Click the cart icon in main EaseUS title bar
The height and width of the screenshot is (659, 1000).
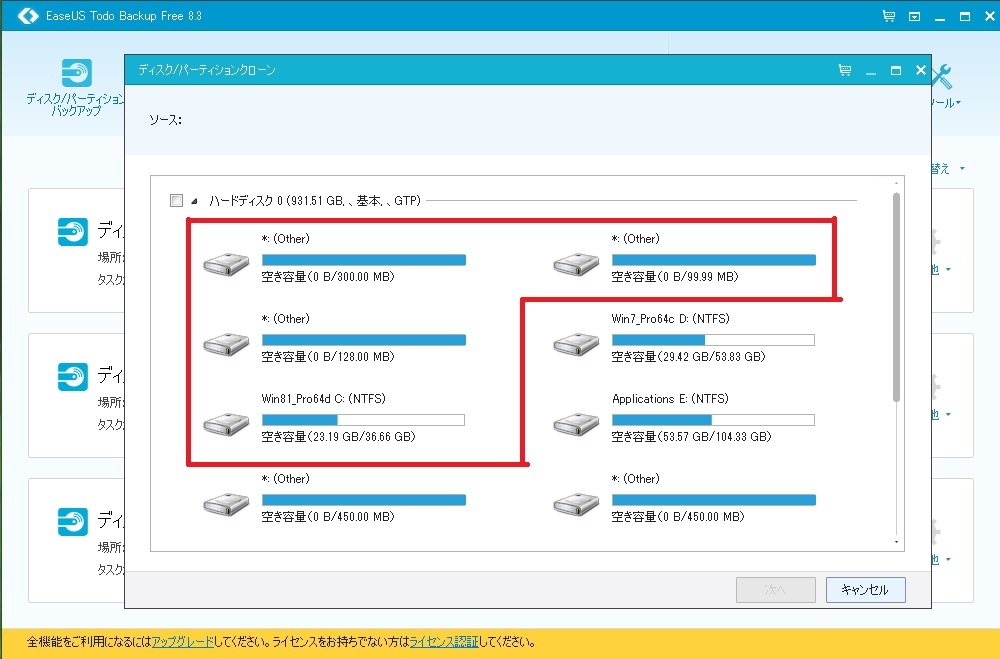pos(888,16)
